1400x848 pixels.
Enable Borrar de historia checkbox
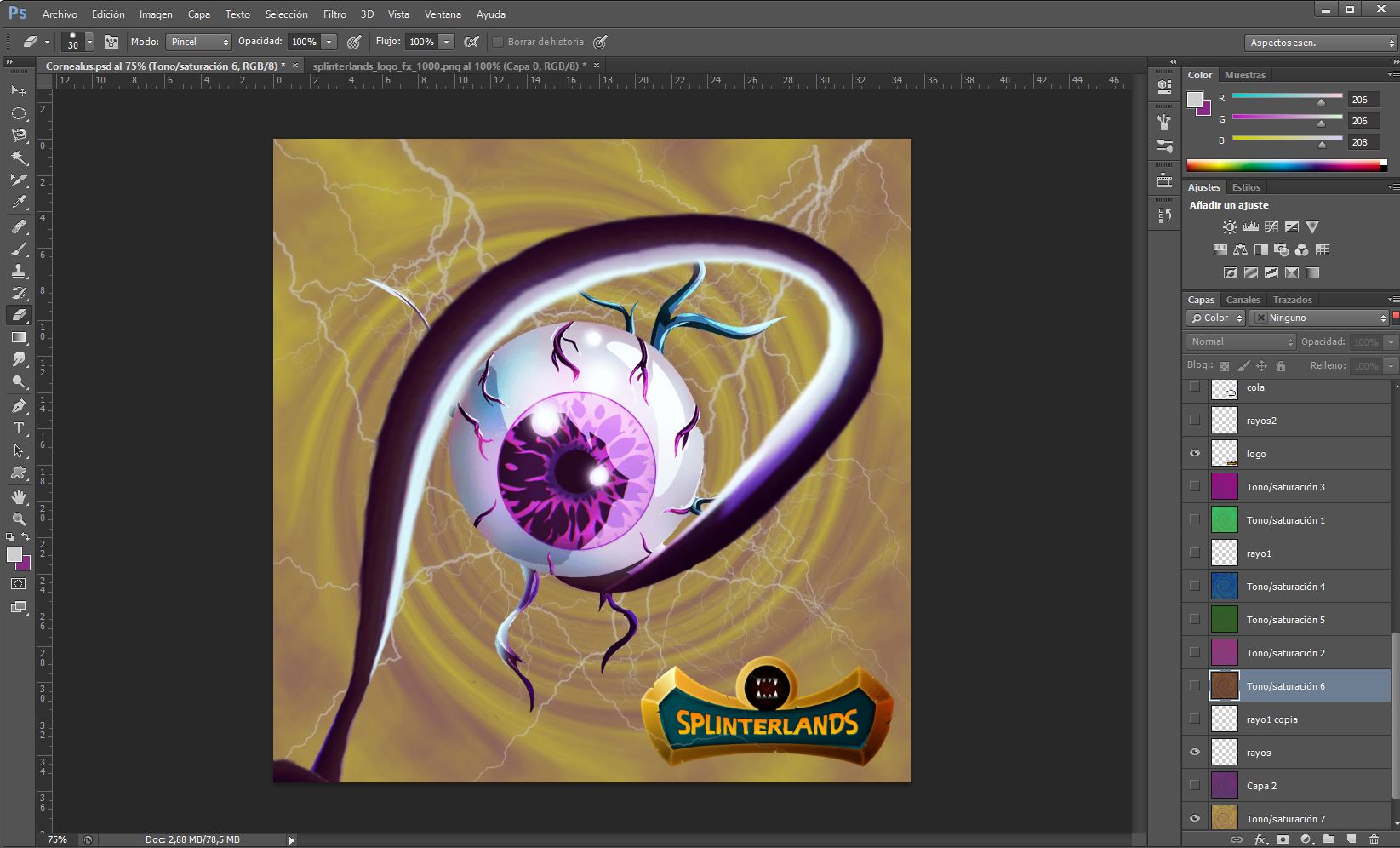pos(499,42)
